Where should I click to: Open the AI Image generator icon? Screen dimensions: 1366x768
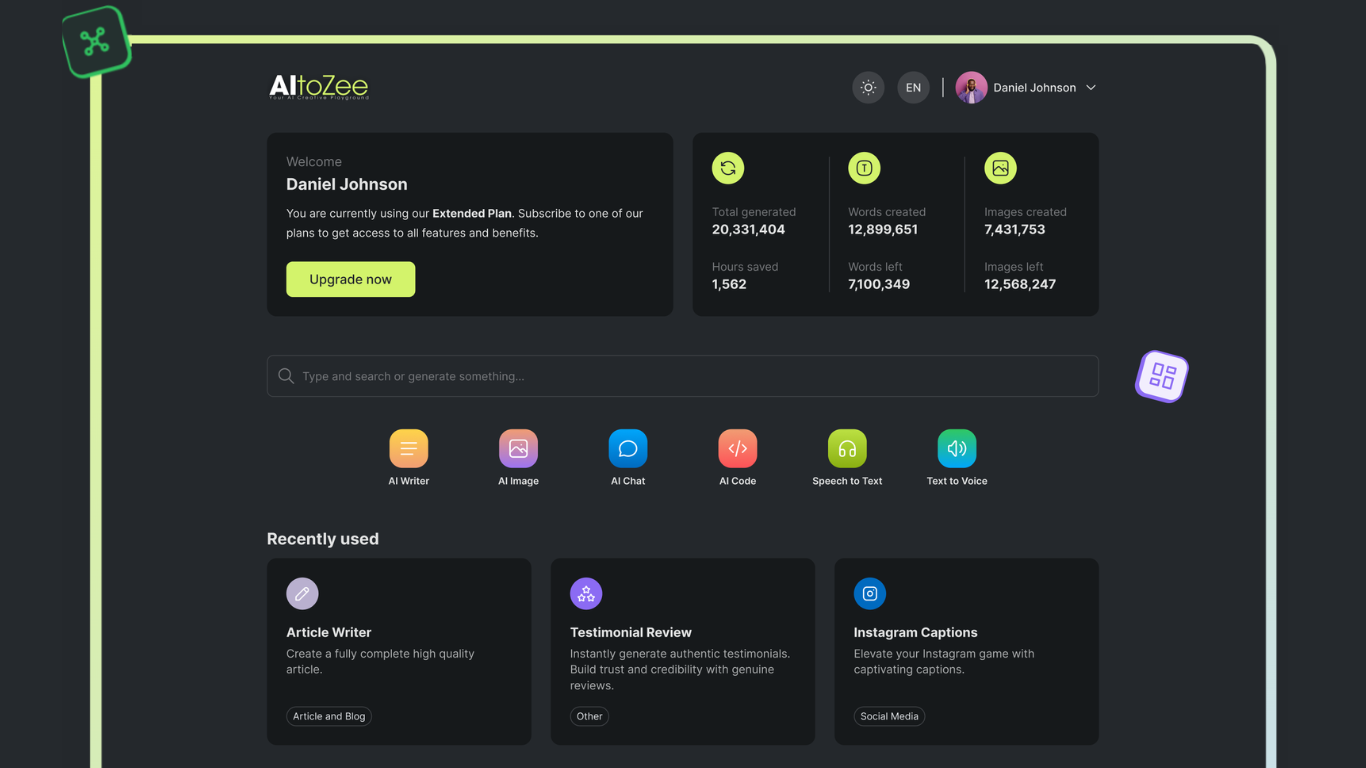(x=518, y=448)
